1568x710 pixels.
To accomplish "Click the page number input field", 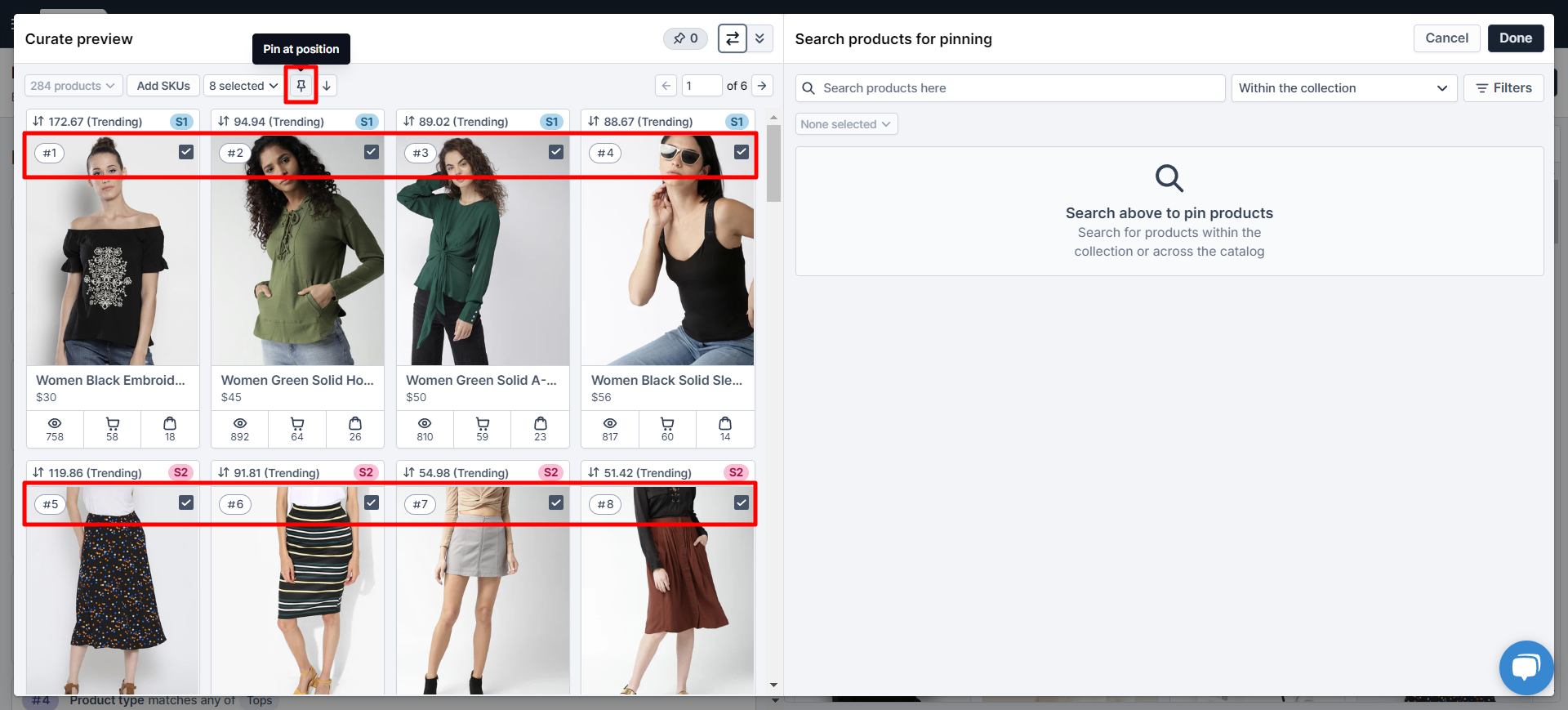I will coord(702,86).
